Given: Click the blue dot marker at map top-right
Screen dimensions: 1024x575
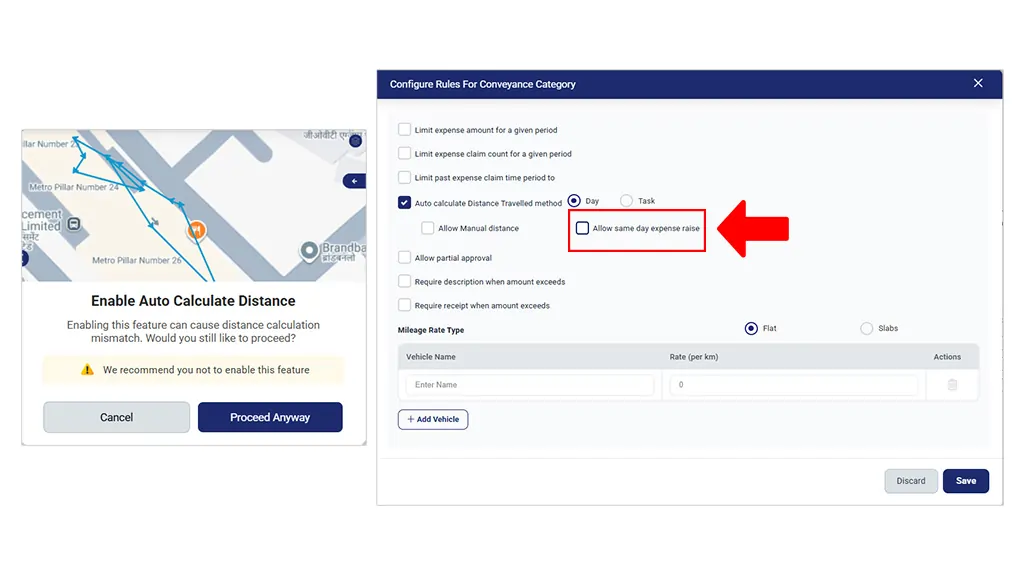Looking at the screenshot, I should point(355,140).
